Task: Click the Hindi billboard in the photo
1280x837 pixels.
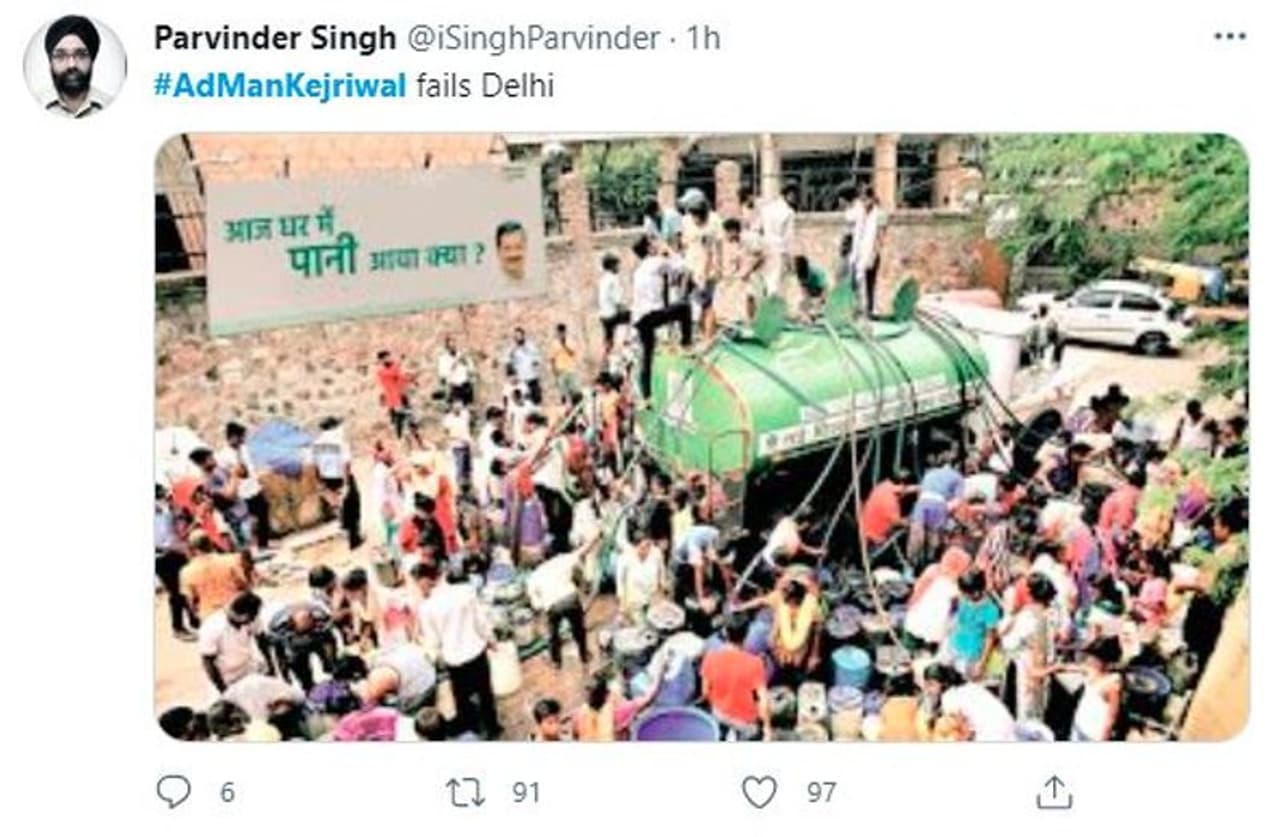Action: tap(375, 247)
